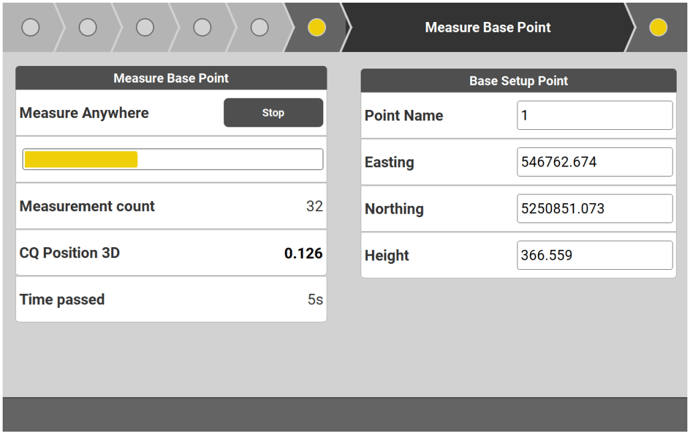
Task: Click the Measure Base Point panel header
Action: (x=171, y=78)
